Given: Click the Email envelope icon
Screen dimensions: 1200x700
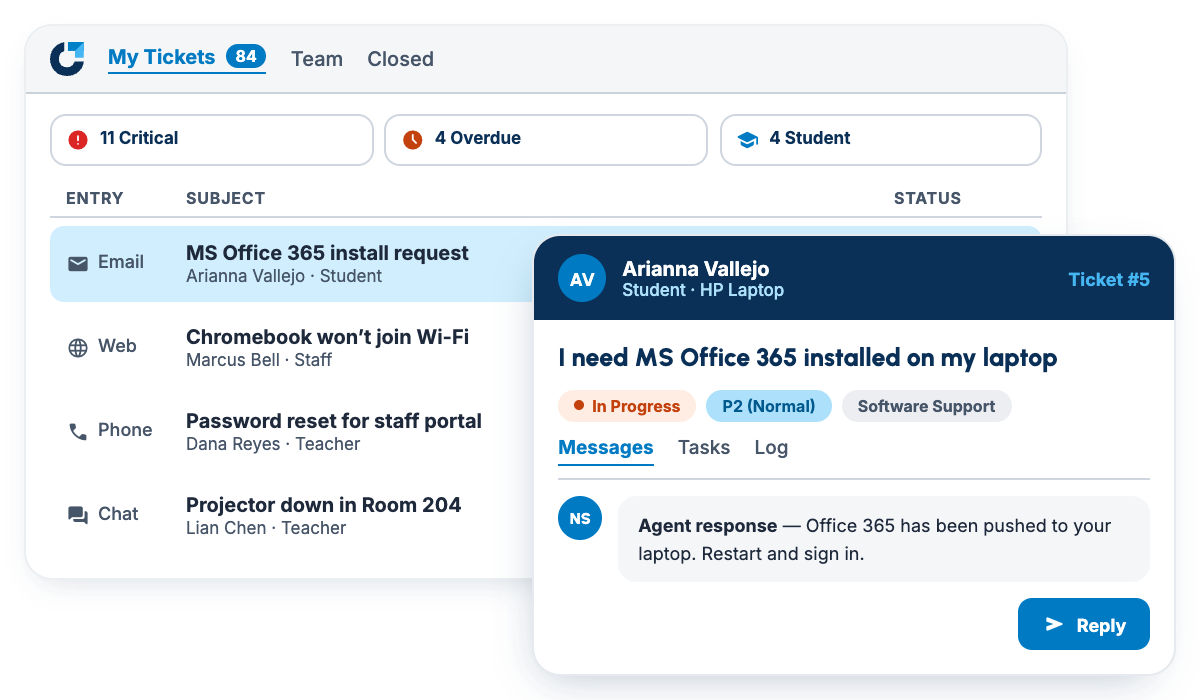Looking at the screenshot, I should (x=78, y=263).
